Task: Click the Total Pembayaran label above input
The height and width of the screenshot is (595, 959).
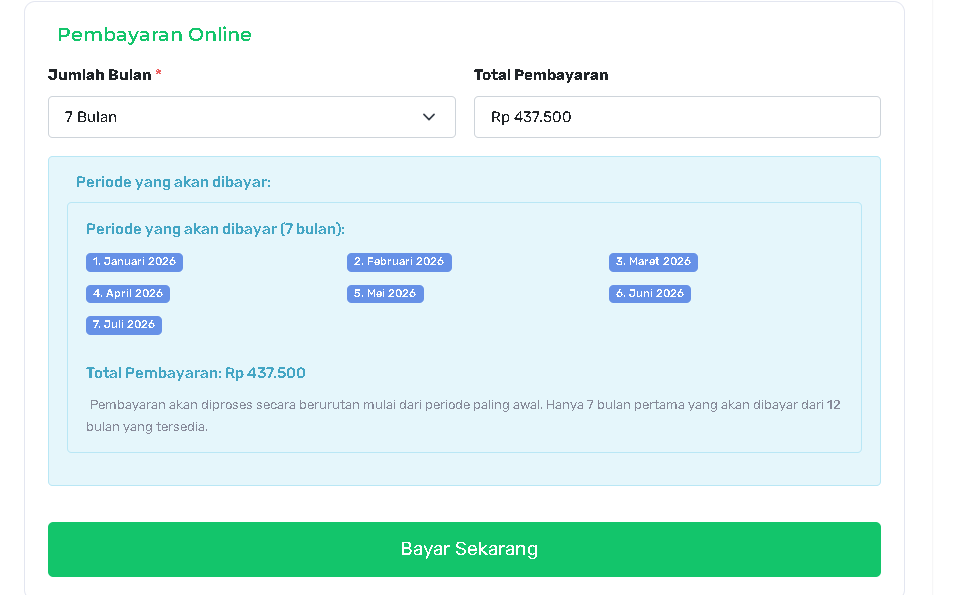Action: (540, 75)
